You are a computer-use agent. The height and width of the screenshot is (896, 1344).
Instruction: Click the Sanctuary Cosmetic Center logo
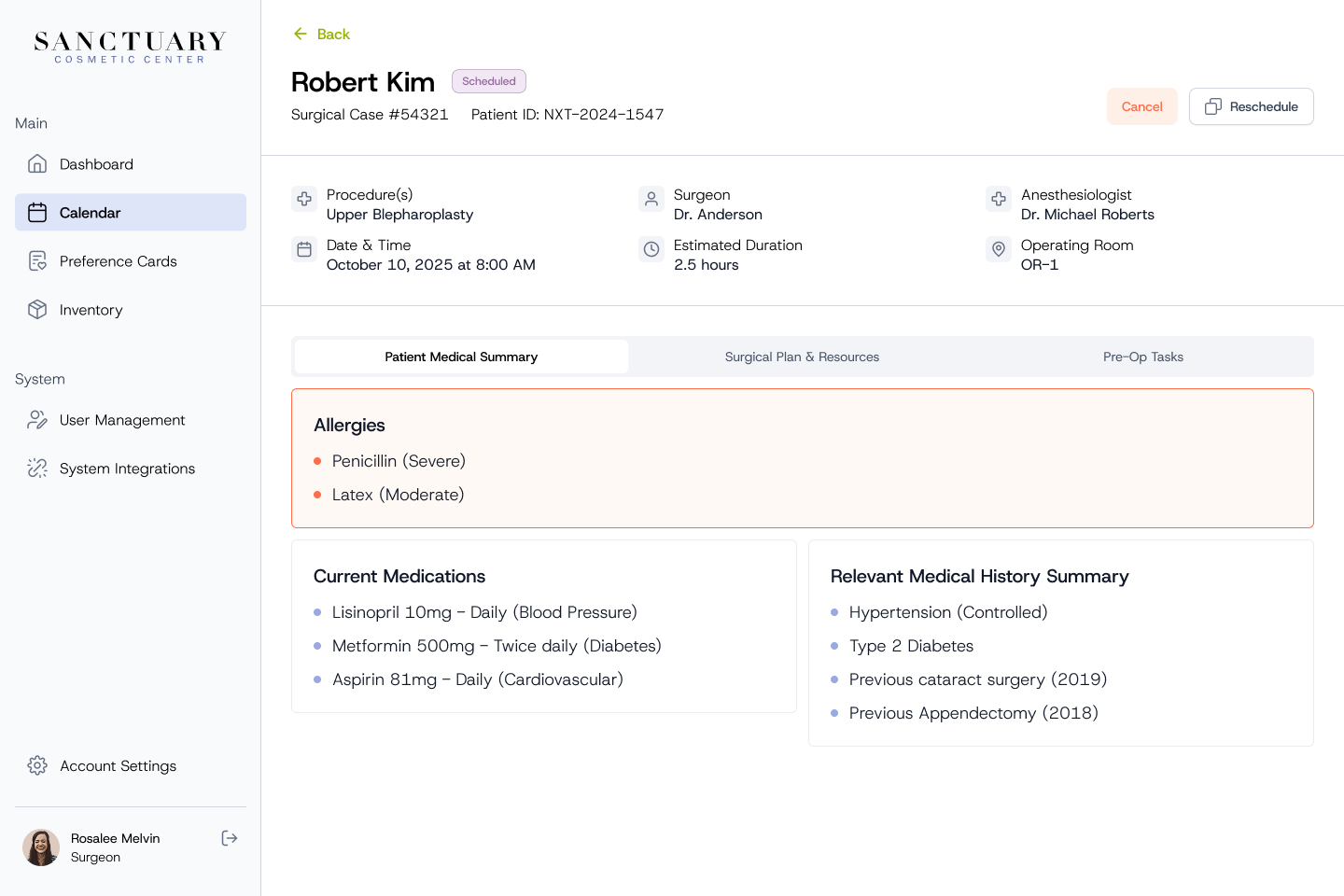(131, 47)
